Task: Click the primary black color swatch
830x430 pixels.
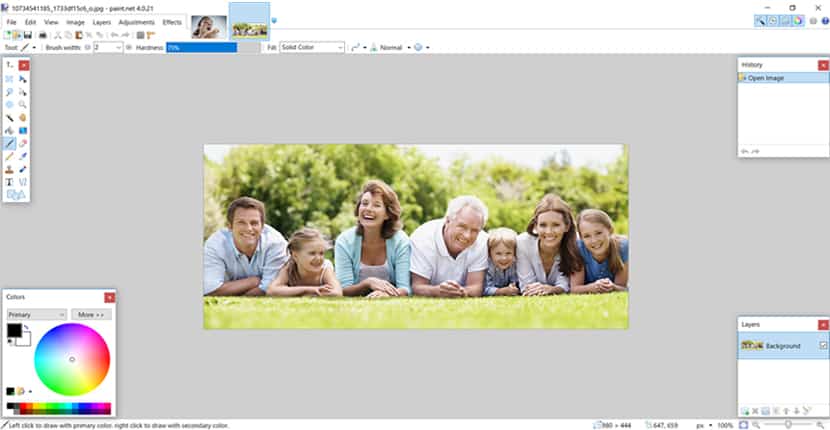Action: (14, 330)
